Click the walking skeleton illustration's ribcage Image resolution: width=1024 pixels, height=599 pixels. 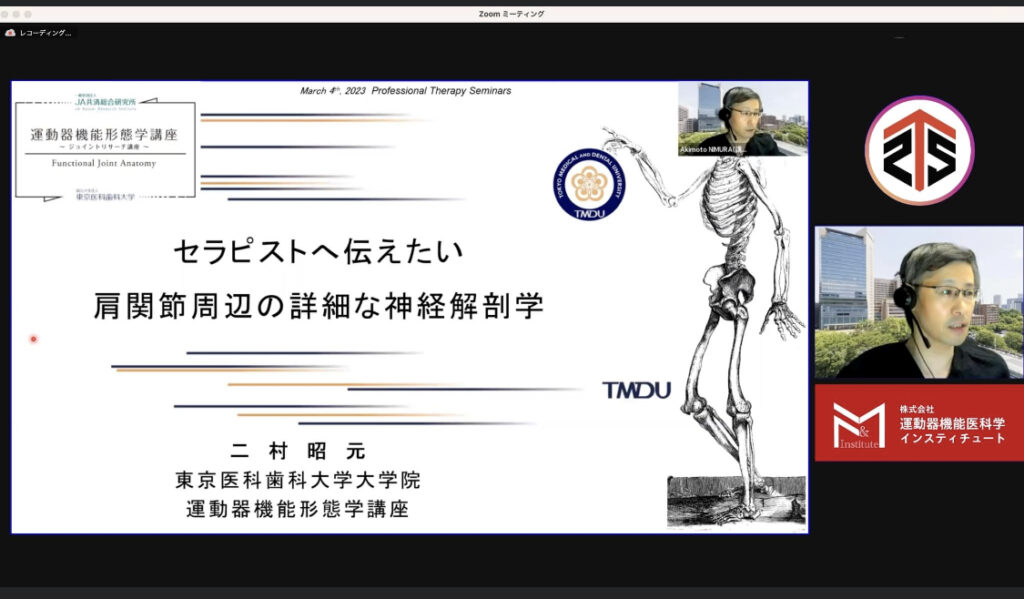coord(728,198)
